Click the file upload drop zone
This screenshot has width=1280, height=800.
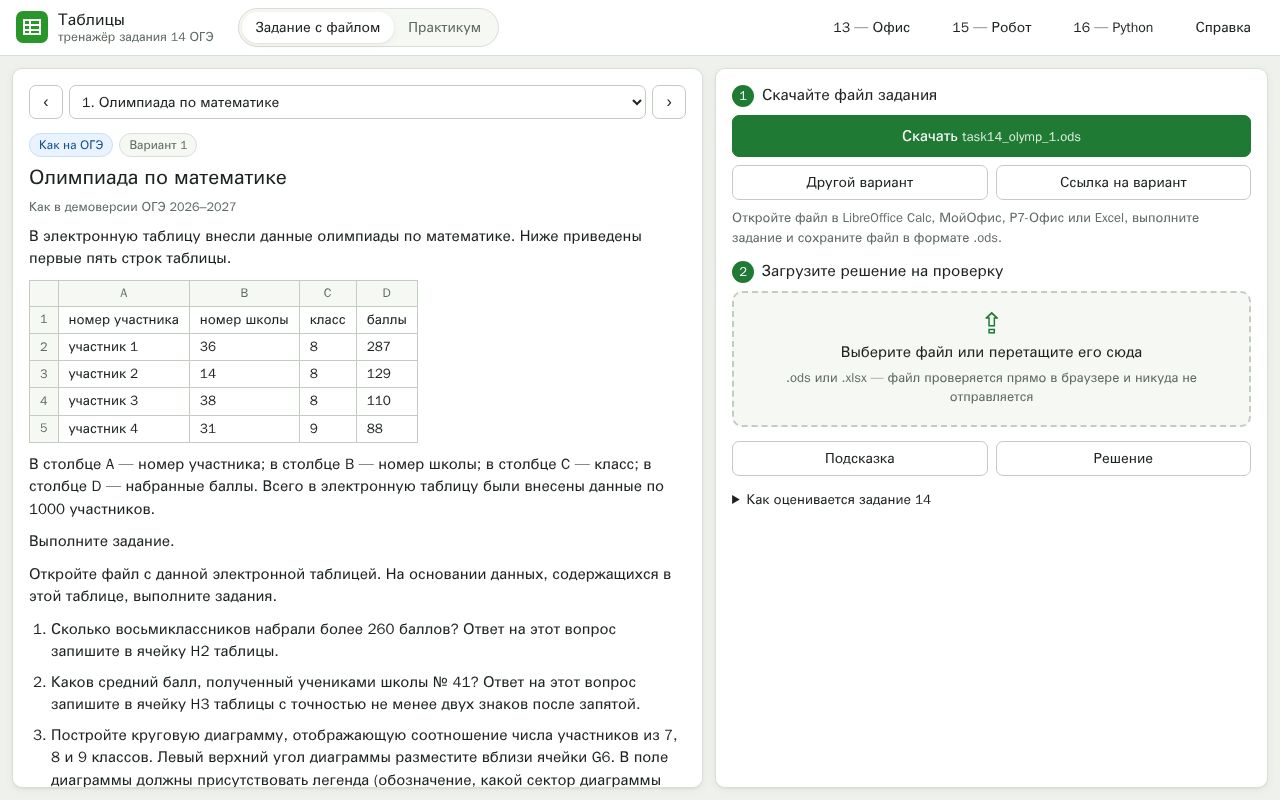point(991,359)
